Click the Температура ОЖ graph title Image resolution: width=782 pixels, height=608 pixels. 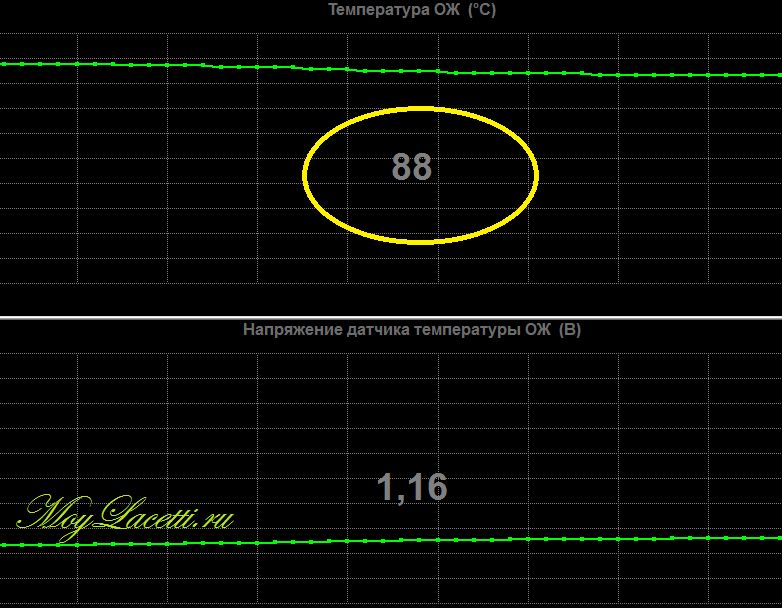[x=412, y=10]
